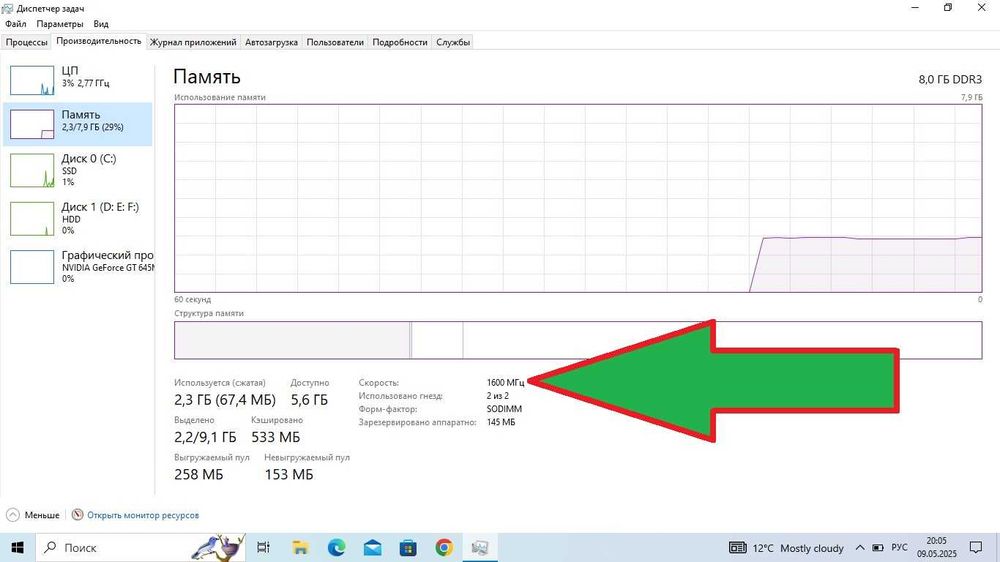Click the 'Память' heading
1000x562 pixels.
207,77
